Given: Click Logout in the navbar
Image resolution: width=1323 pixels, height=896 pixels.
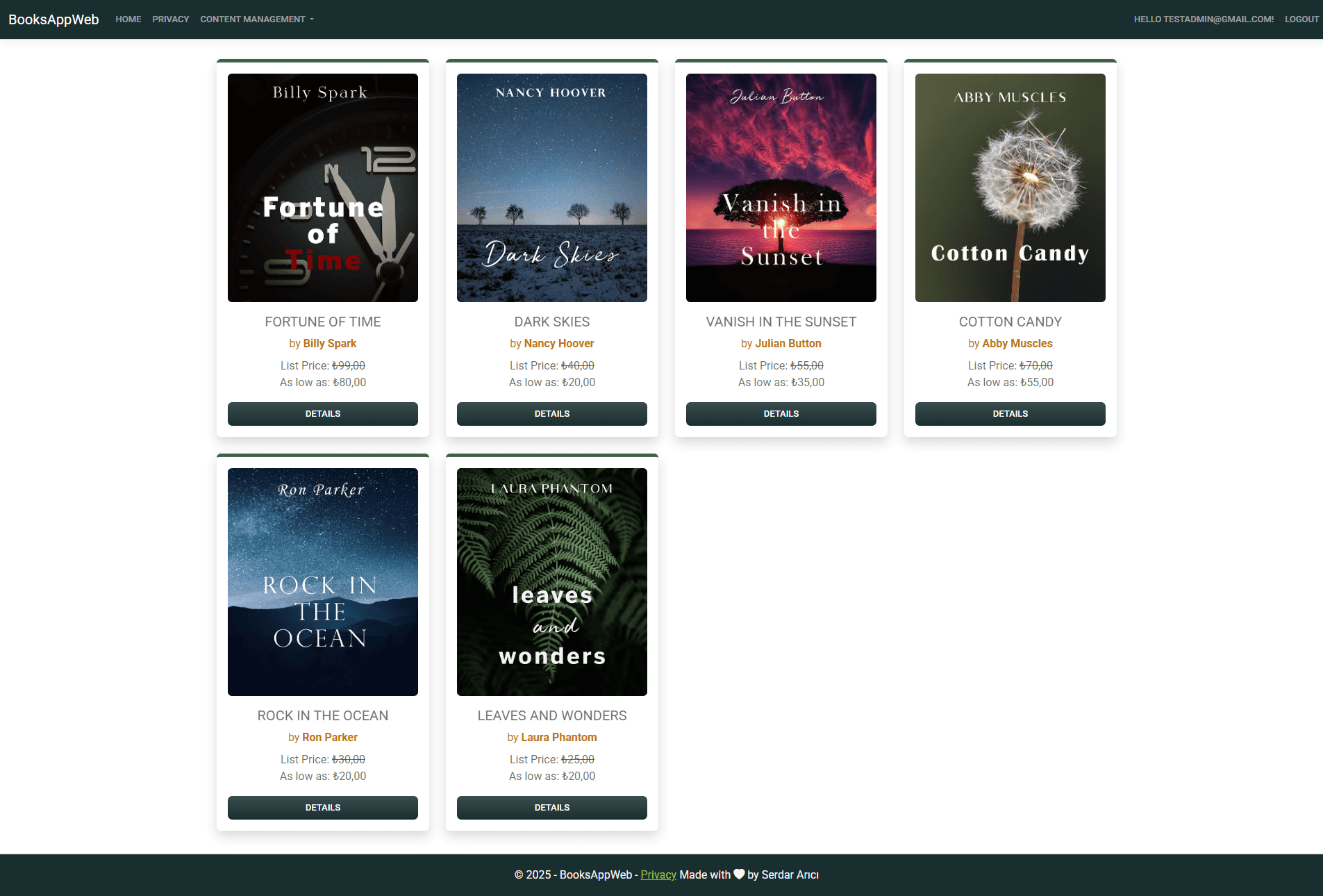Looking at the screenshot, I should 1301,19.
